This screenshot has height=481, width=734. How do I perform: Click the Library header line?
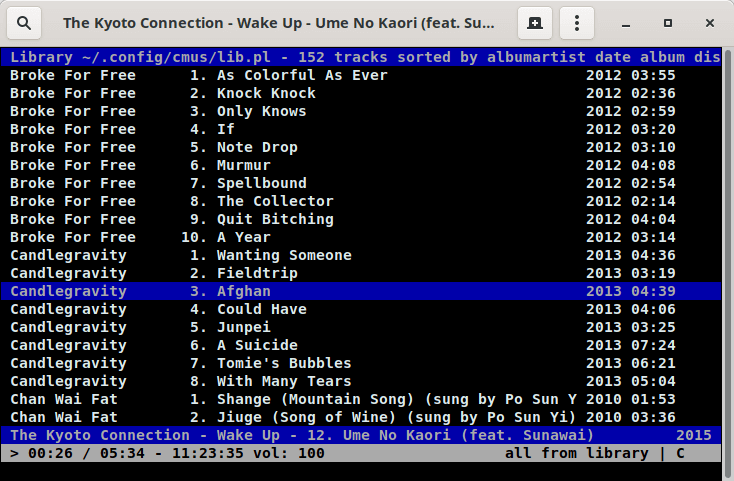[361, 57]
